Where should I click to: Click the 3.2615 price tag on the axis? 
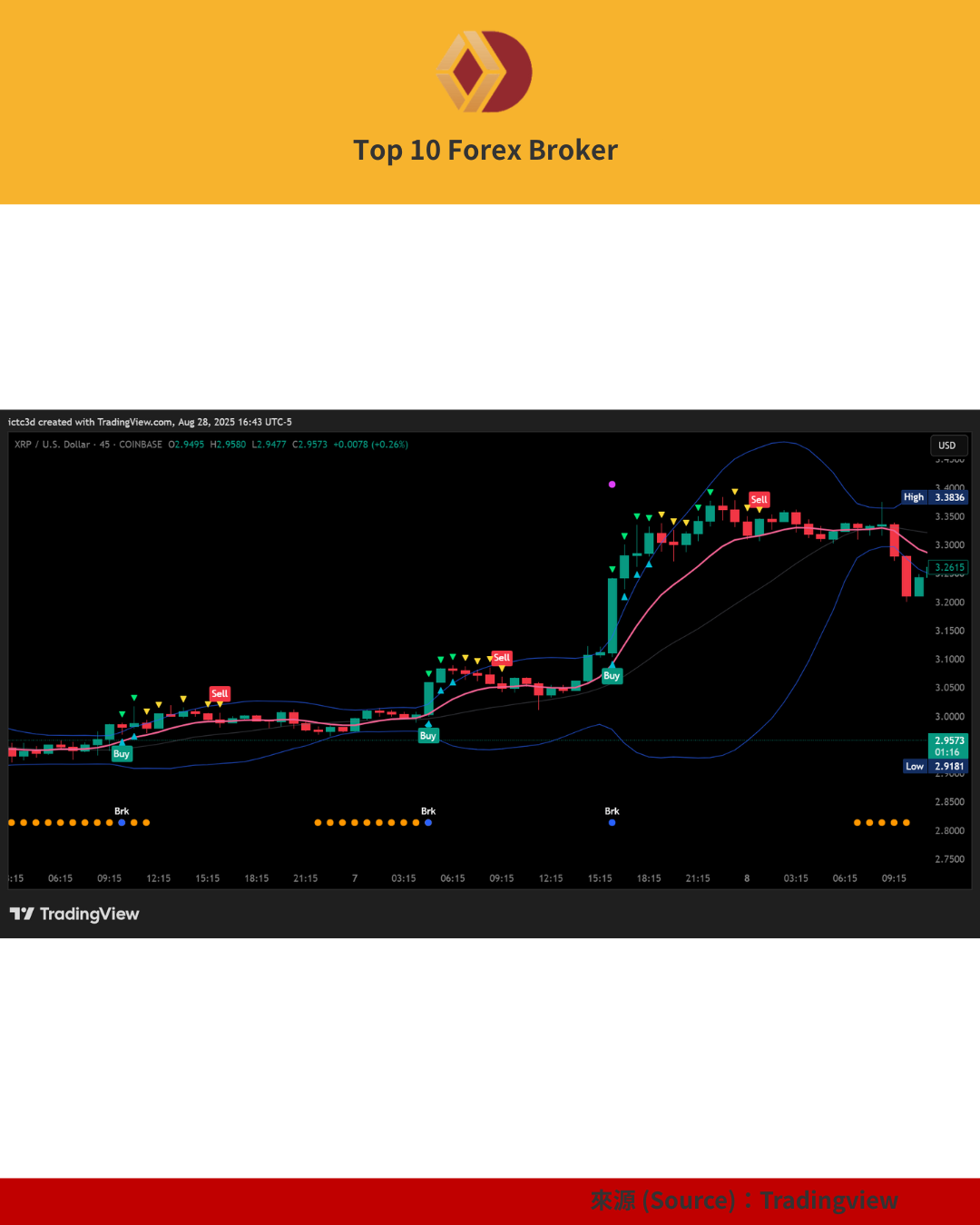(x=949, y=568)
